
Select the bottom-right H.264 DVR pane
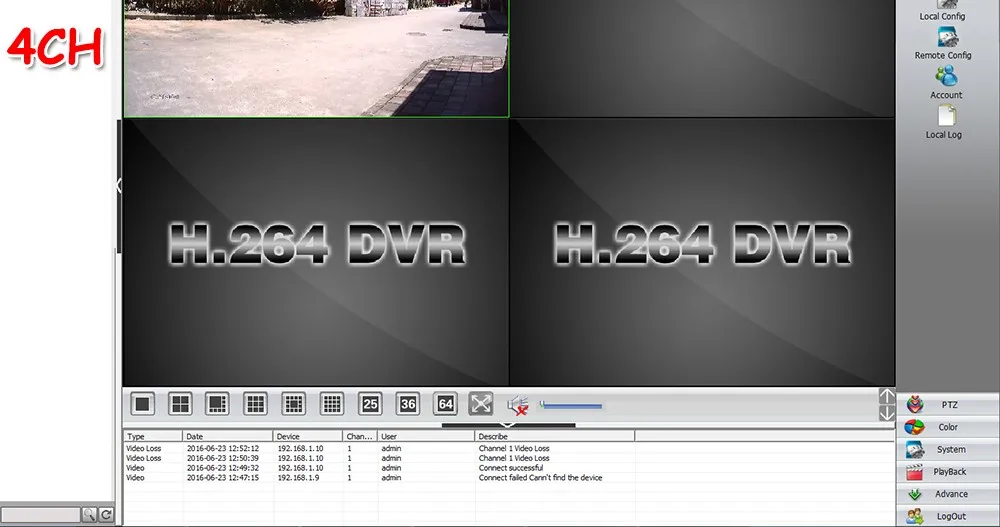tap(702, 252)
